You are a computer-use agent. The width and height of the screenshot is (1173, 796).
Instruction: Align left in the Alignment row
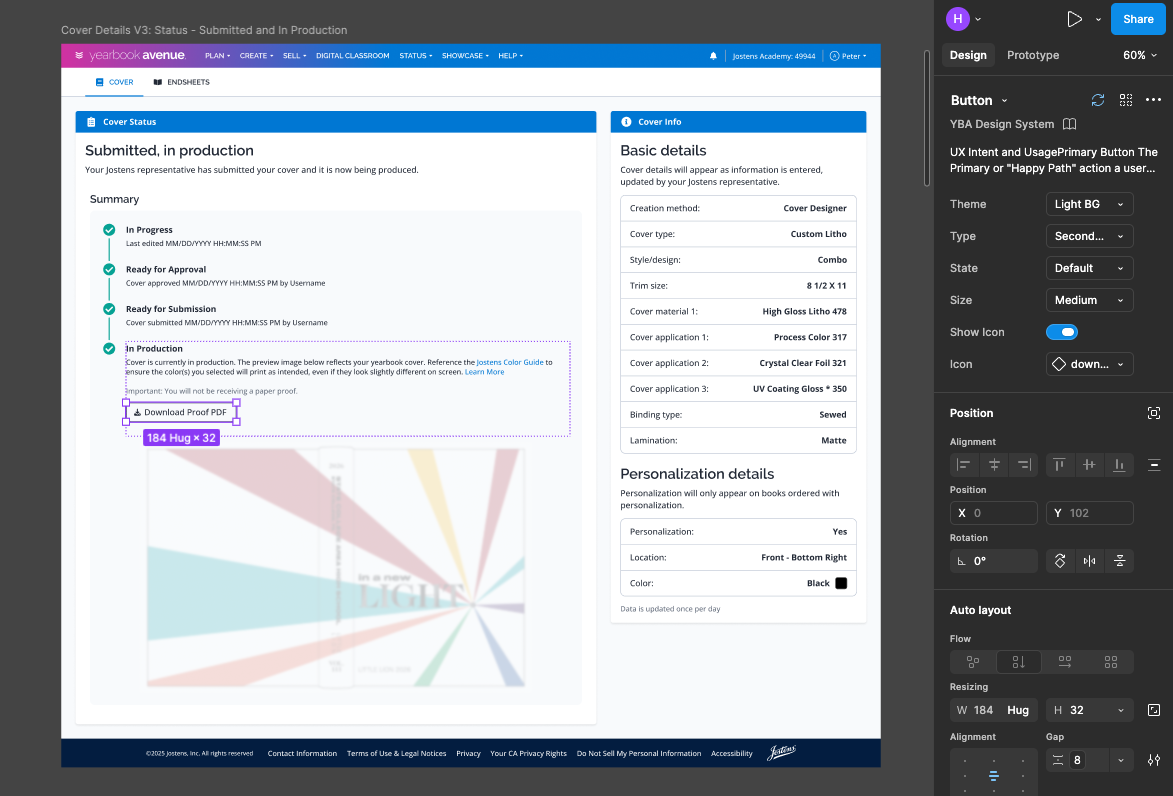pyautogui.click(x=964, y=465)
